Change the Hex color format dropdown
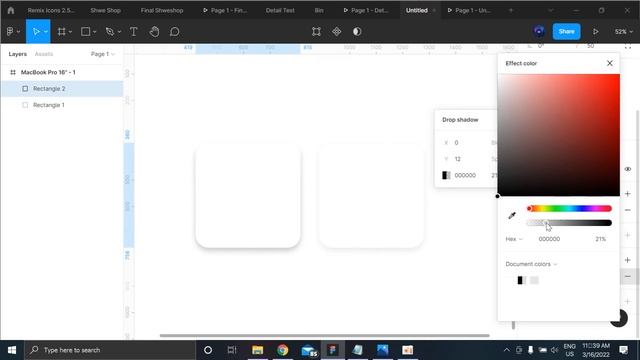 [x=514, y=239]
